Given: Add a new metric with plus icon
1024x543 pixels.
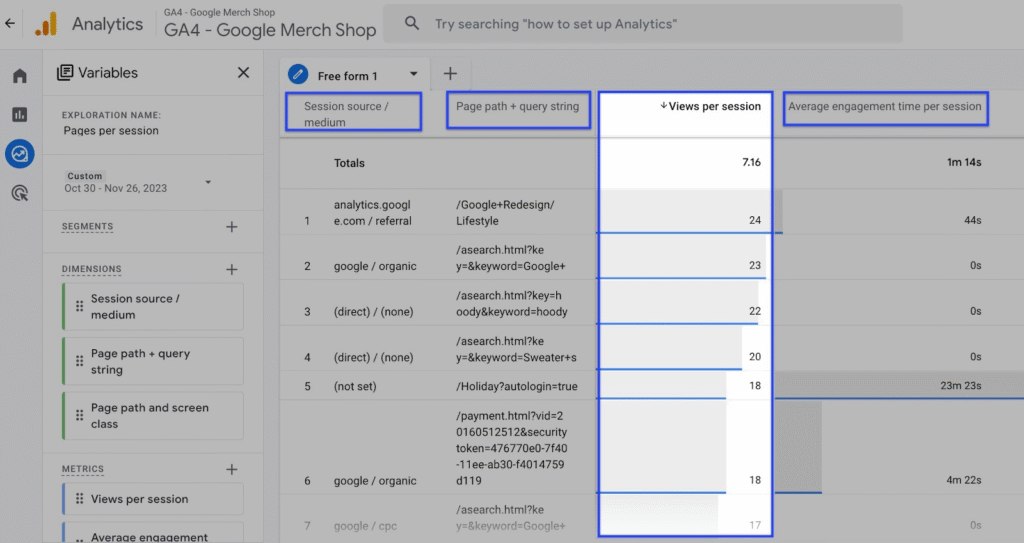Looking at the screenshot, I should click(x=232, y=469).
